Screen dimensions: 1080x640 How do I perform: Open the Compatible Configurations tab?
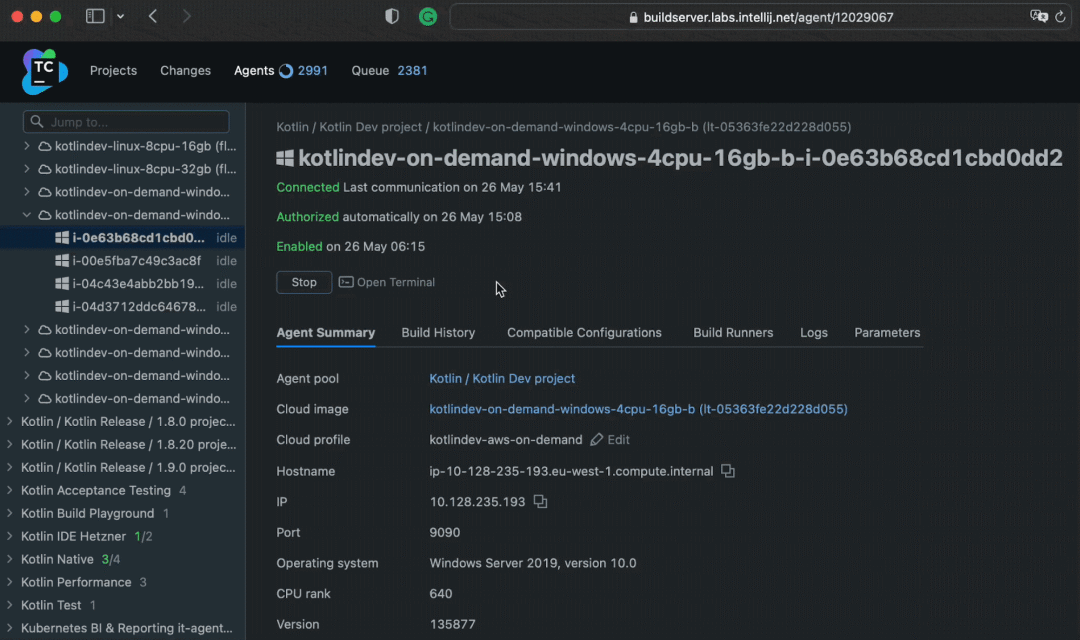[584, 333]
